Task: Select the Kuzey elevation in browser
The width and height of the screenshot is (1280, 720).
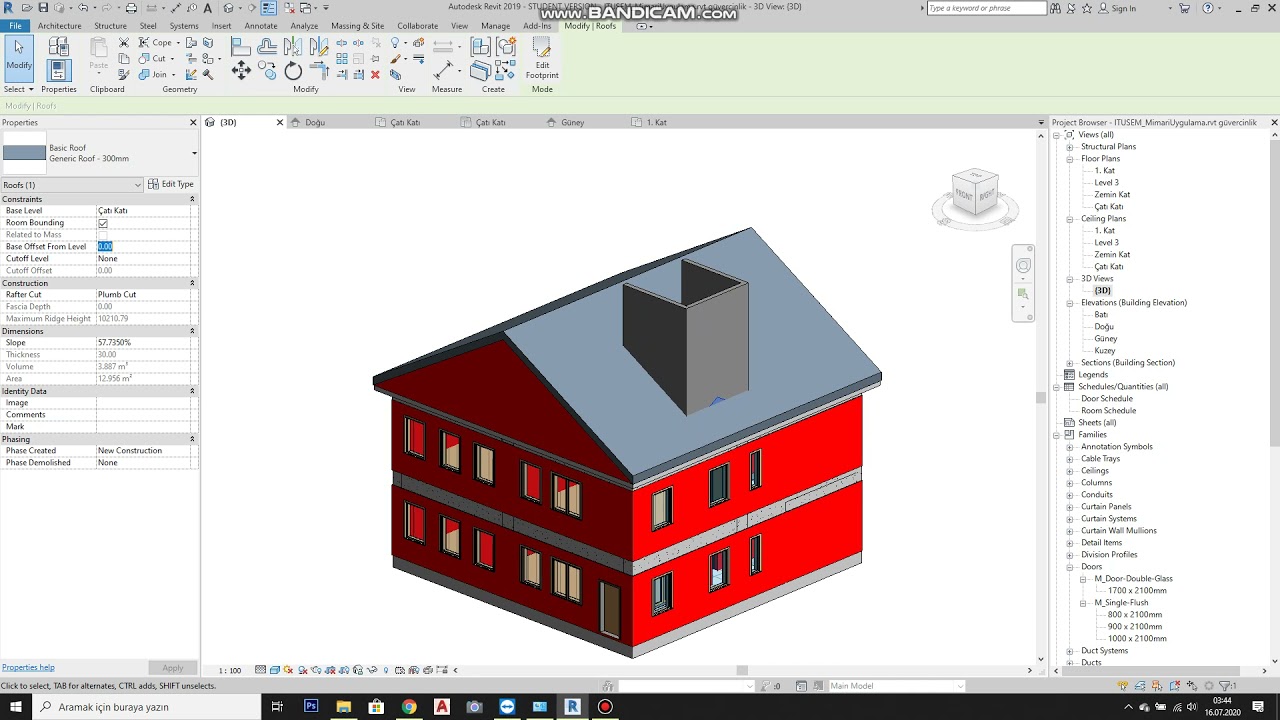Action: pyautogui.click(x=1105, y=351)
